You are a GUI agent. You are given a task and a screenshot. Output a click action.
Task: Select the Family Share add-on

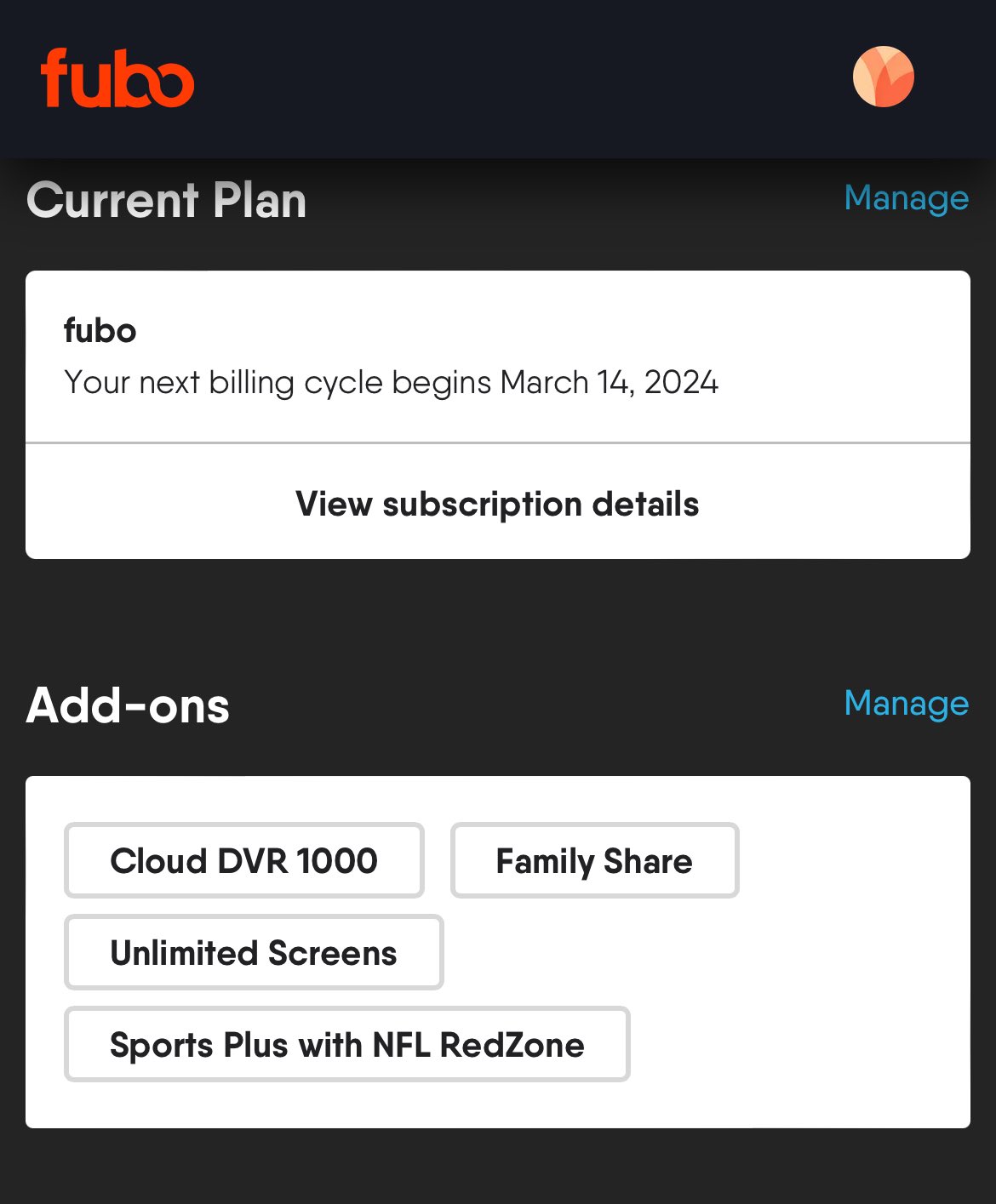click(x=594, y=860)
